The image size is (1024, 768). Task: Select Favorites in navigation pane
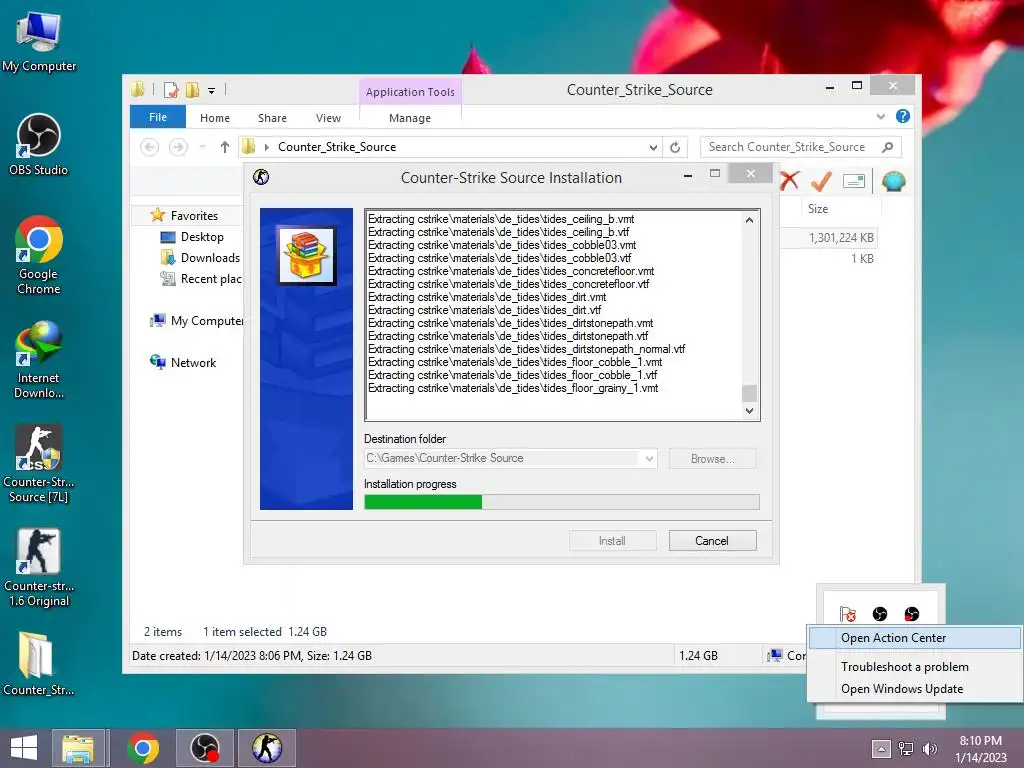185,216
